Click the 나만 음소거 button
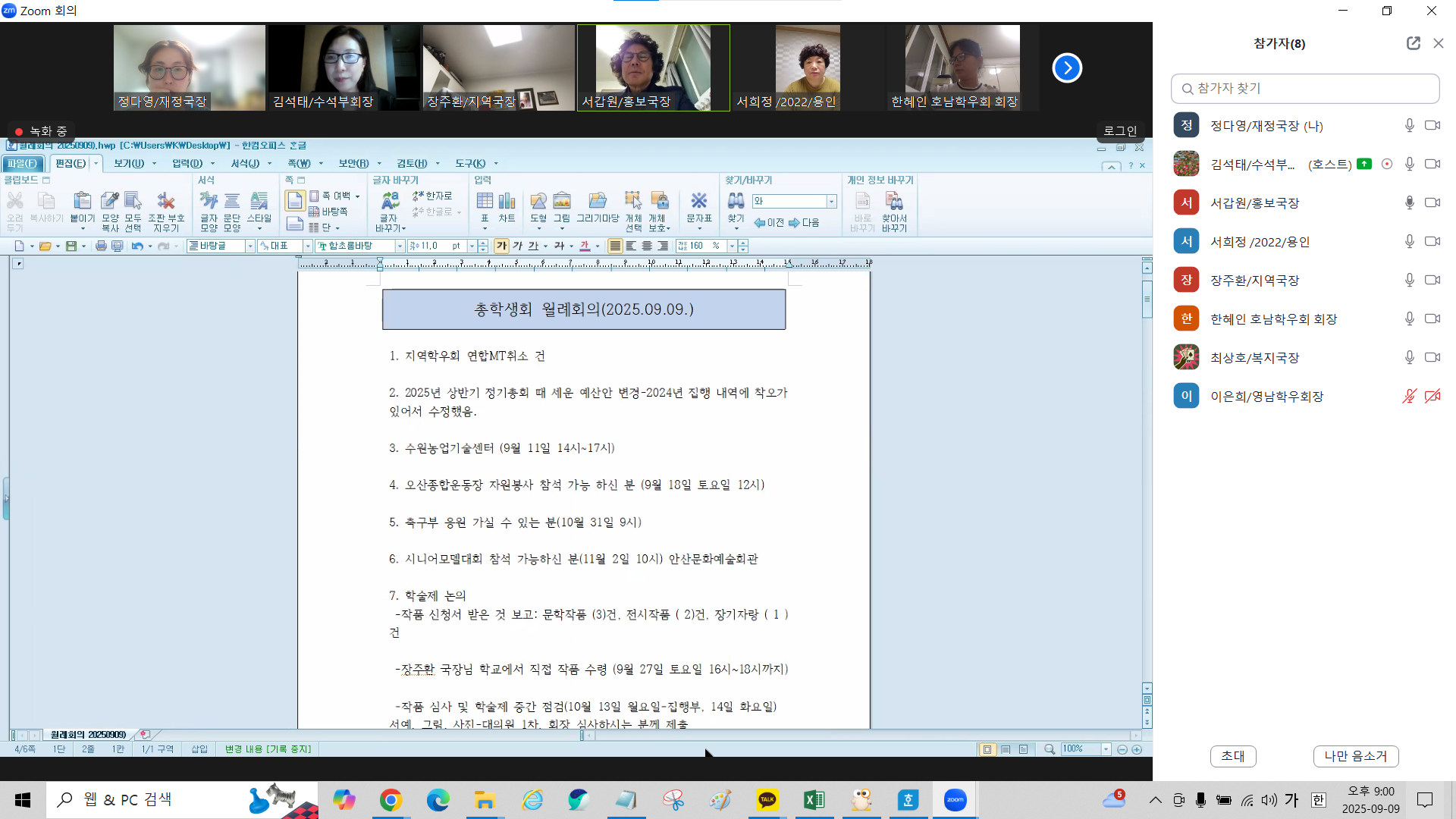 (x=1356, y=756)
